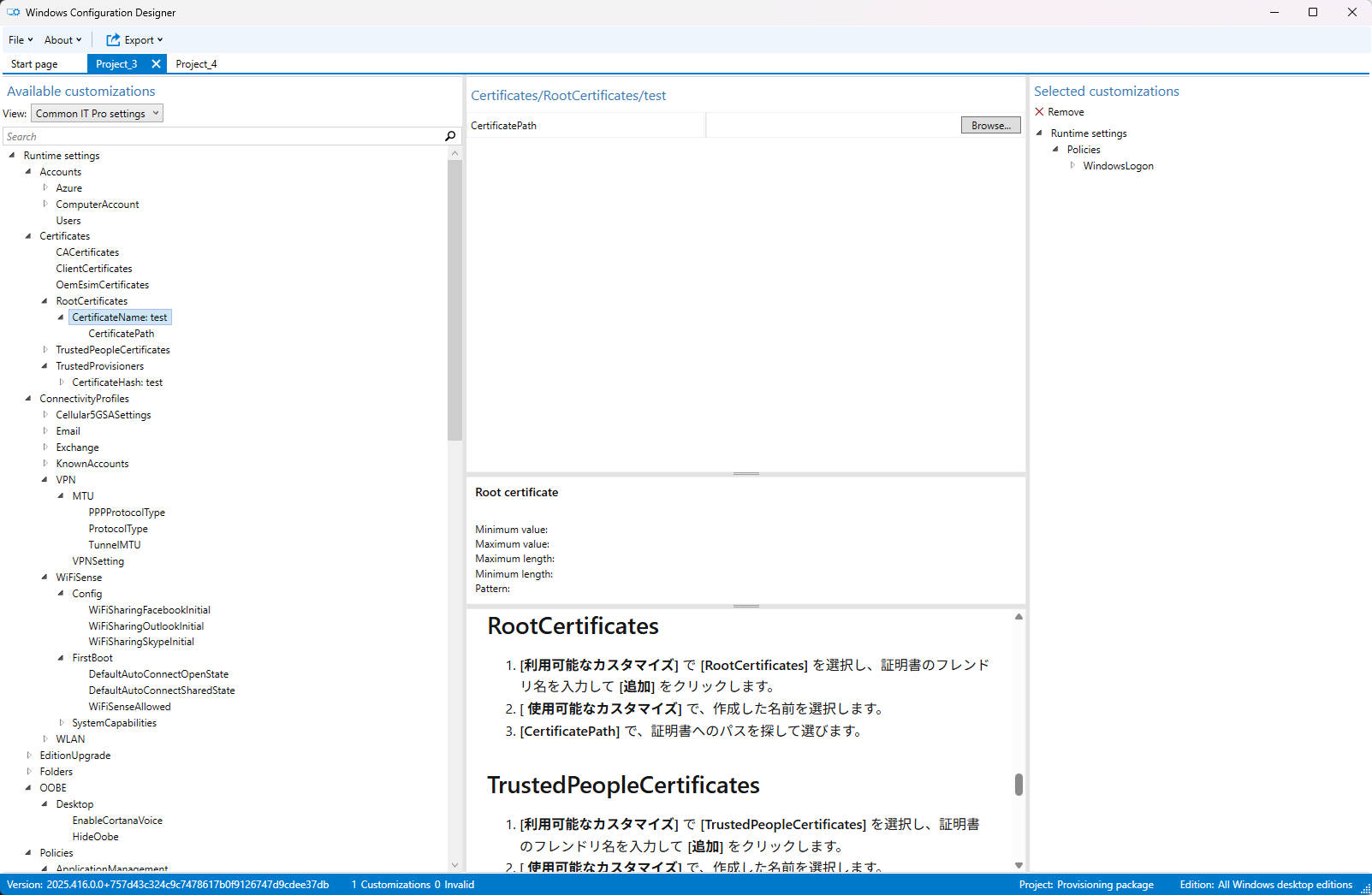Click the down arrow on the documentation pane scrollbar
Image resolution: width=1372 pixels, height=895 pixels.
1018,864
